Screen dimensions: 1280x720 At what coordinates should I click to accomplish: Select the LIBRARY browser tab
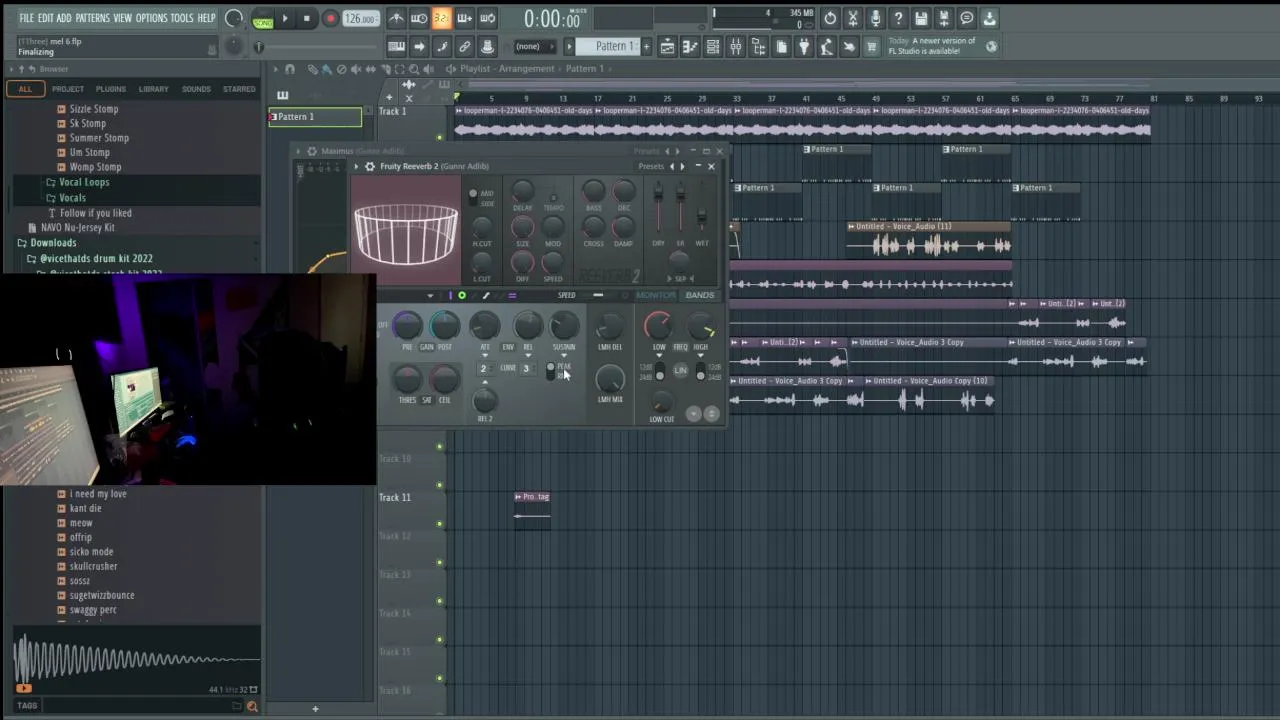pyautogui.click(x=153, y=89)
